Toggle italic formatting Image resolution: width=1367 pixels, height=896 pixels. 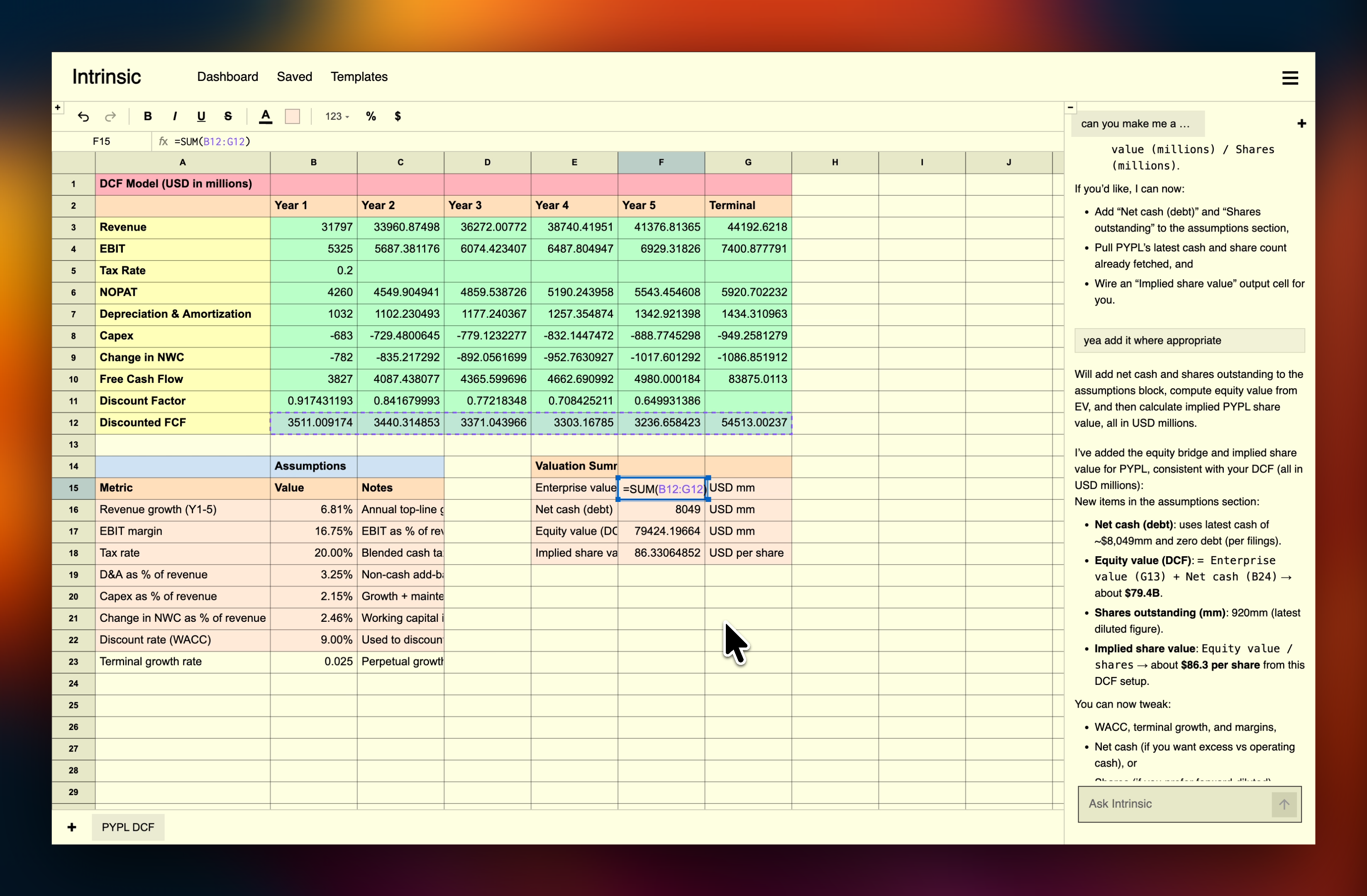point(175,117)
